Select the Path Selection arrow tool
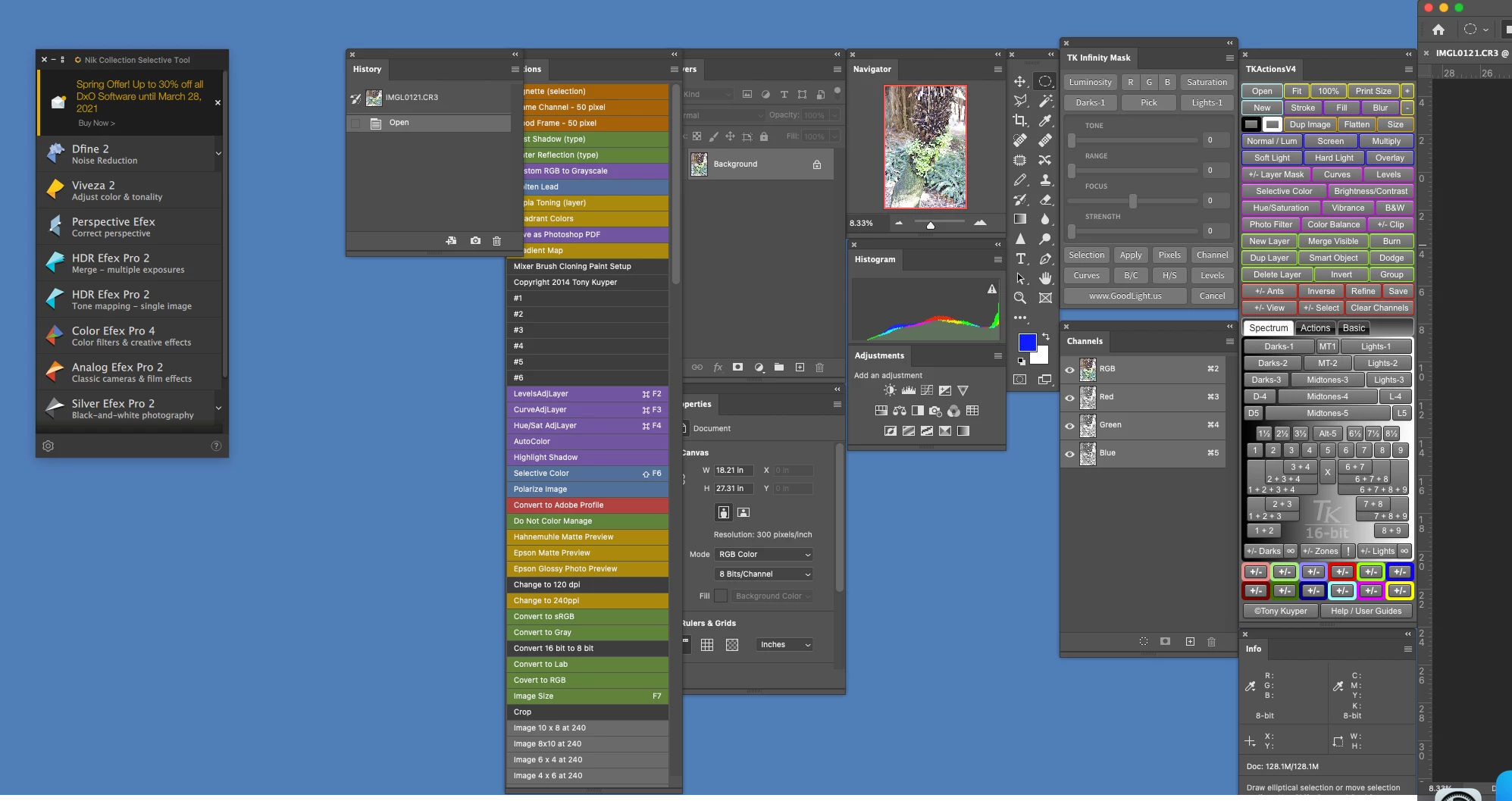The image size is (1512, 801). click(x=1020, y=278)
